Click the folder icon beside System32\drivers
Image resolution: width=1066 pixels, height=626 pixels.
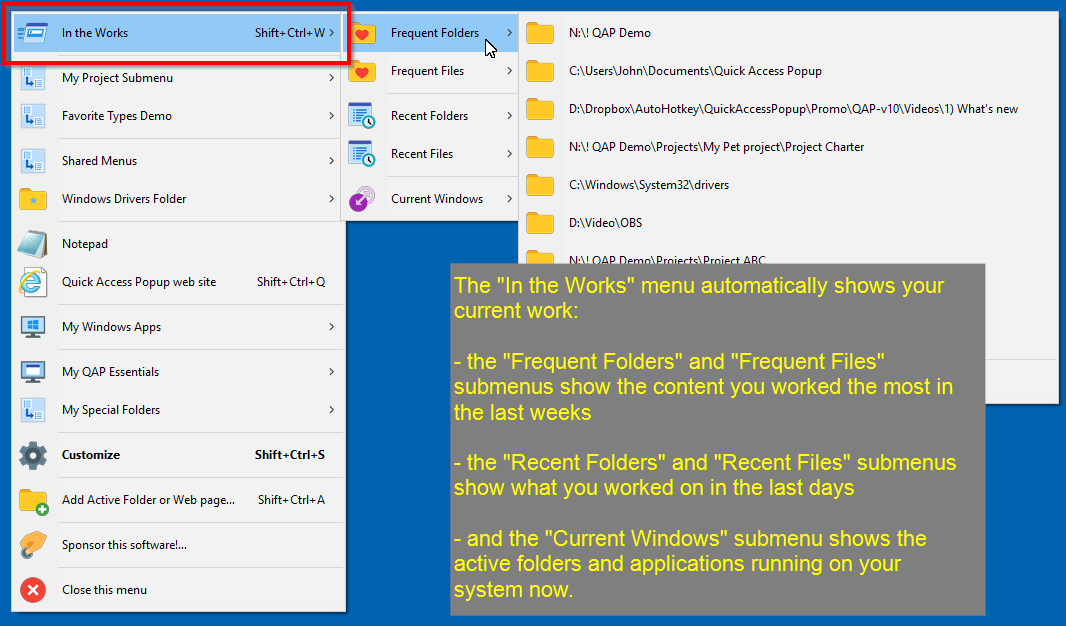click(x=540, y=185)
